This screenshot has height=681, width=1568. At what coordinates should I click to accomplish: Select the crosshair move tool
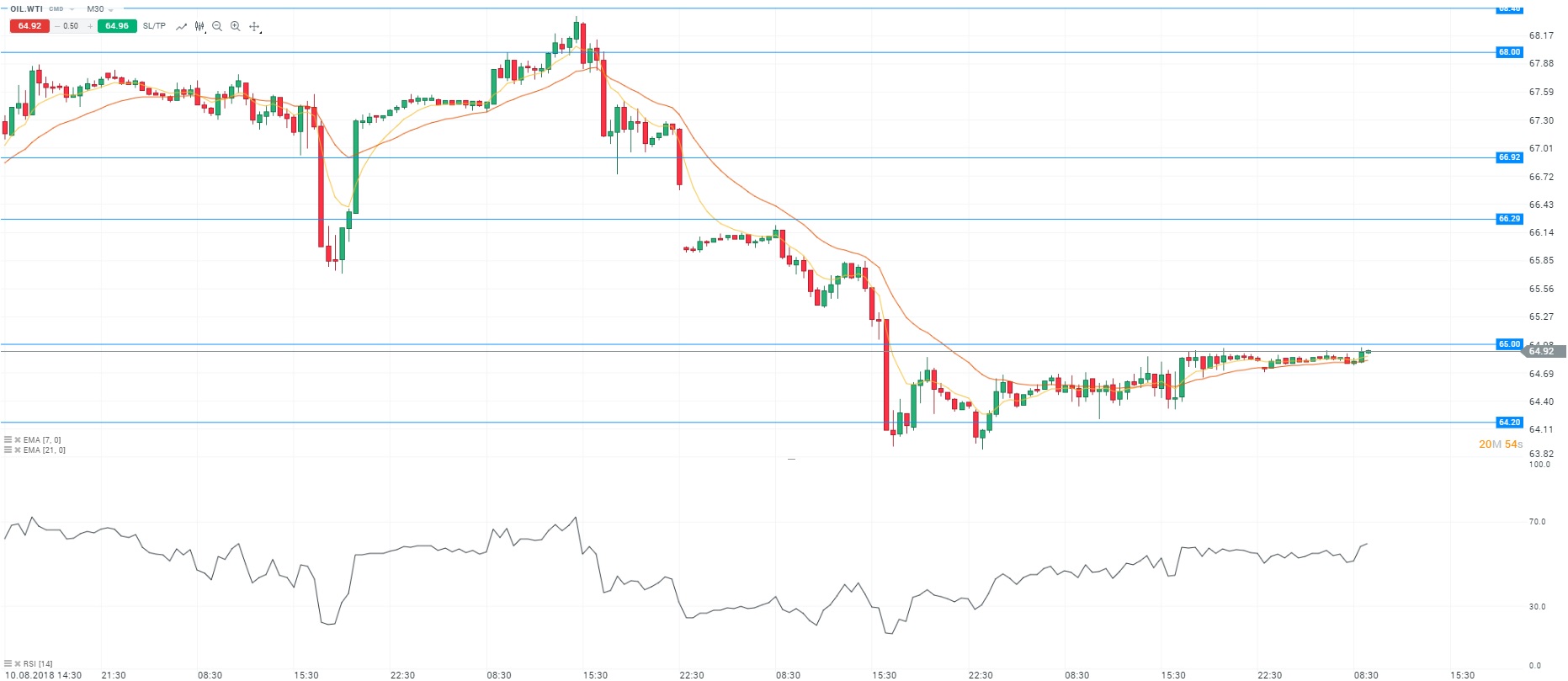point(255,26)
